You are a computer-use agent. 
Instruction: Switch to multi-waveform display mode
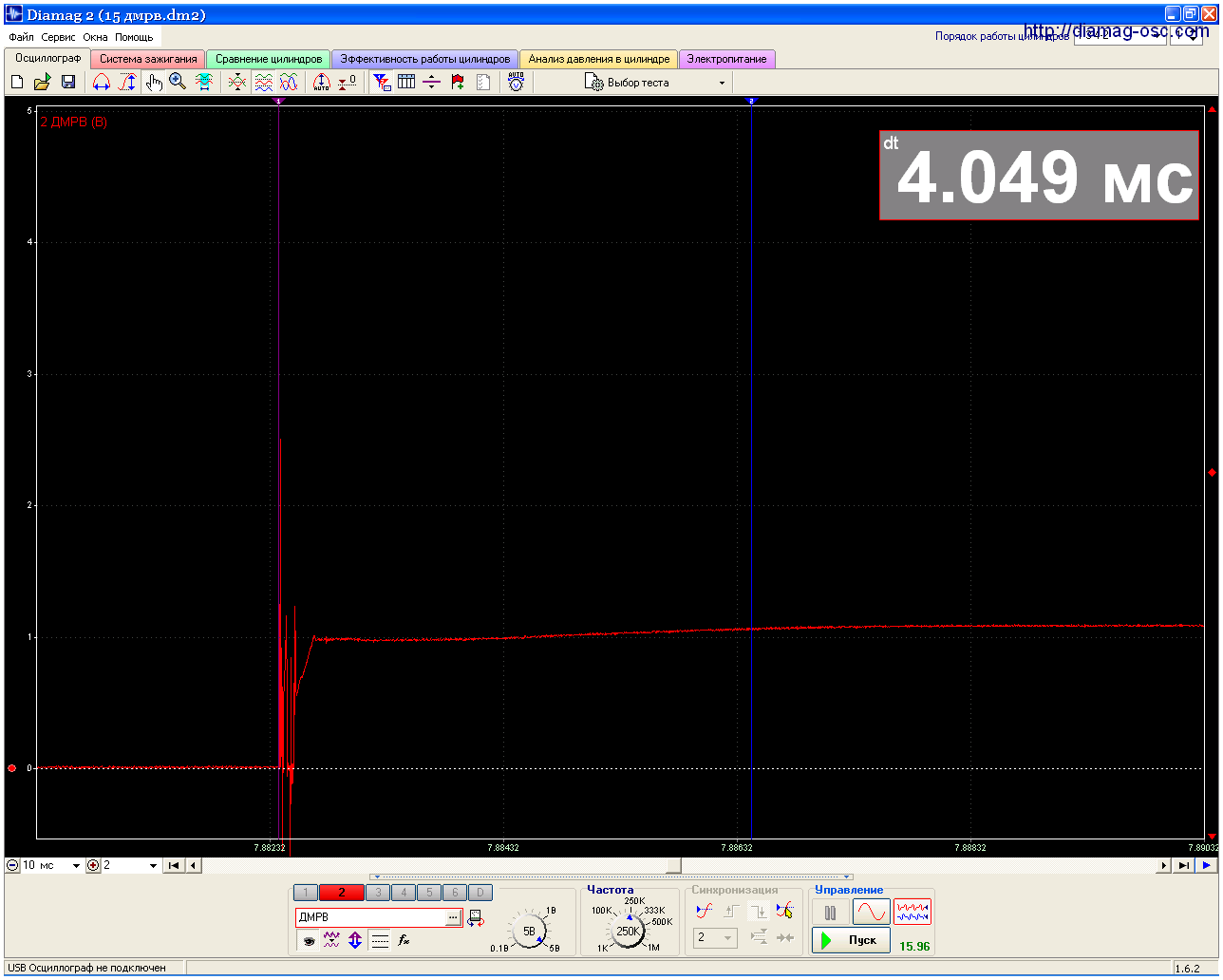point(913,913)
